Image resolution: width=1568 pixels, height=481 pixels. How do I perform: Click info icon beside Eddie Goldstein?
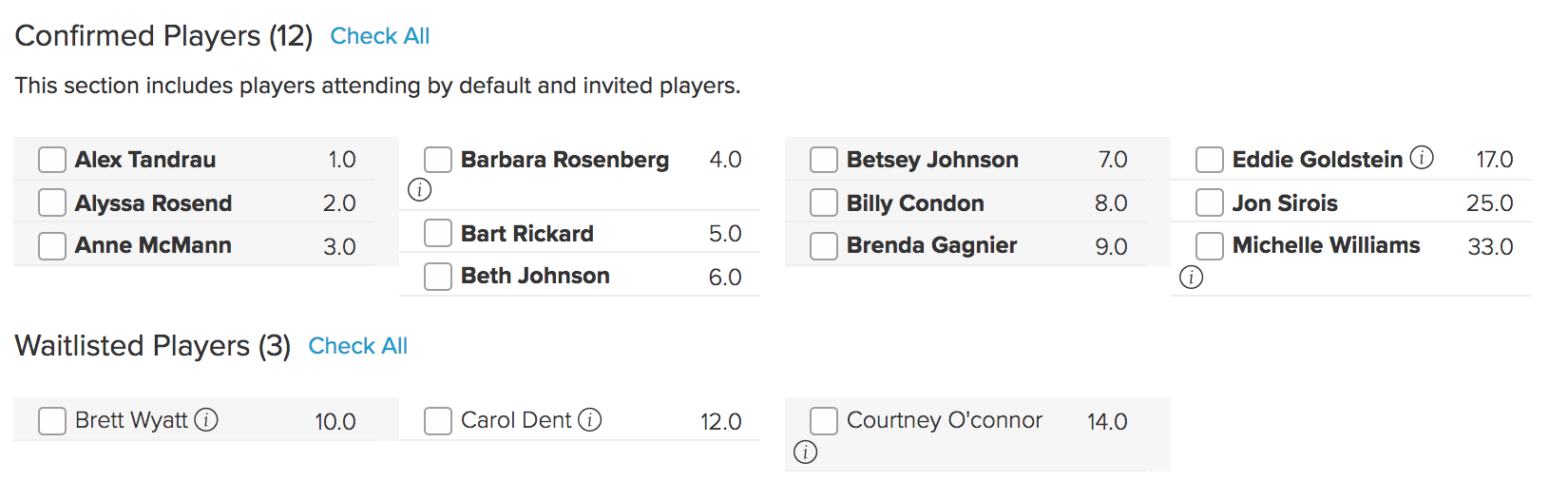click(x=1422, y=158)
